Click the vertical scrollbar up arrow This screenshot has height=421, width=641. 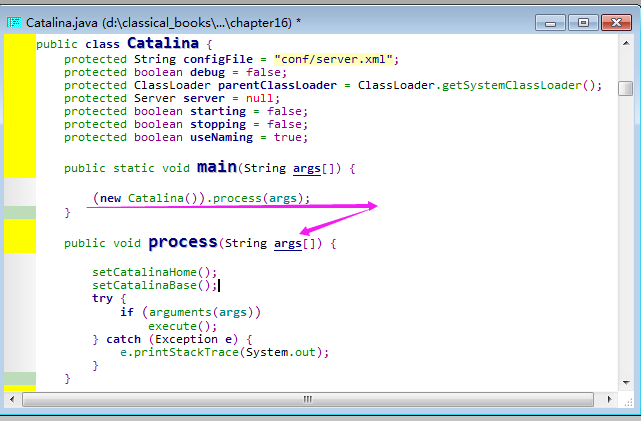[626, 43]
